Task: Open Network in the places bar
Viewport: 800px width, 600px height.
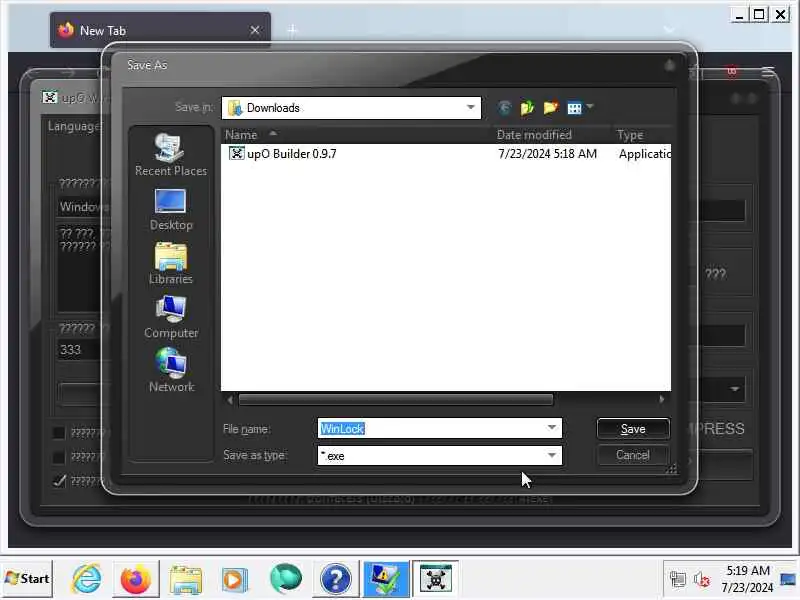Action: [171, 371]
